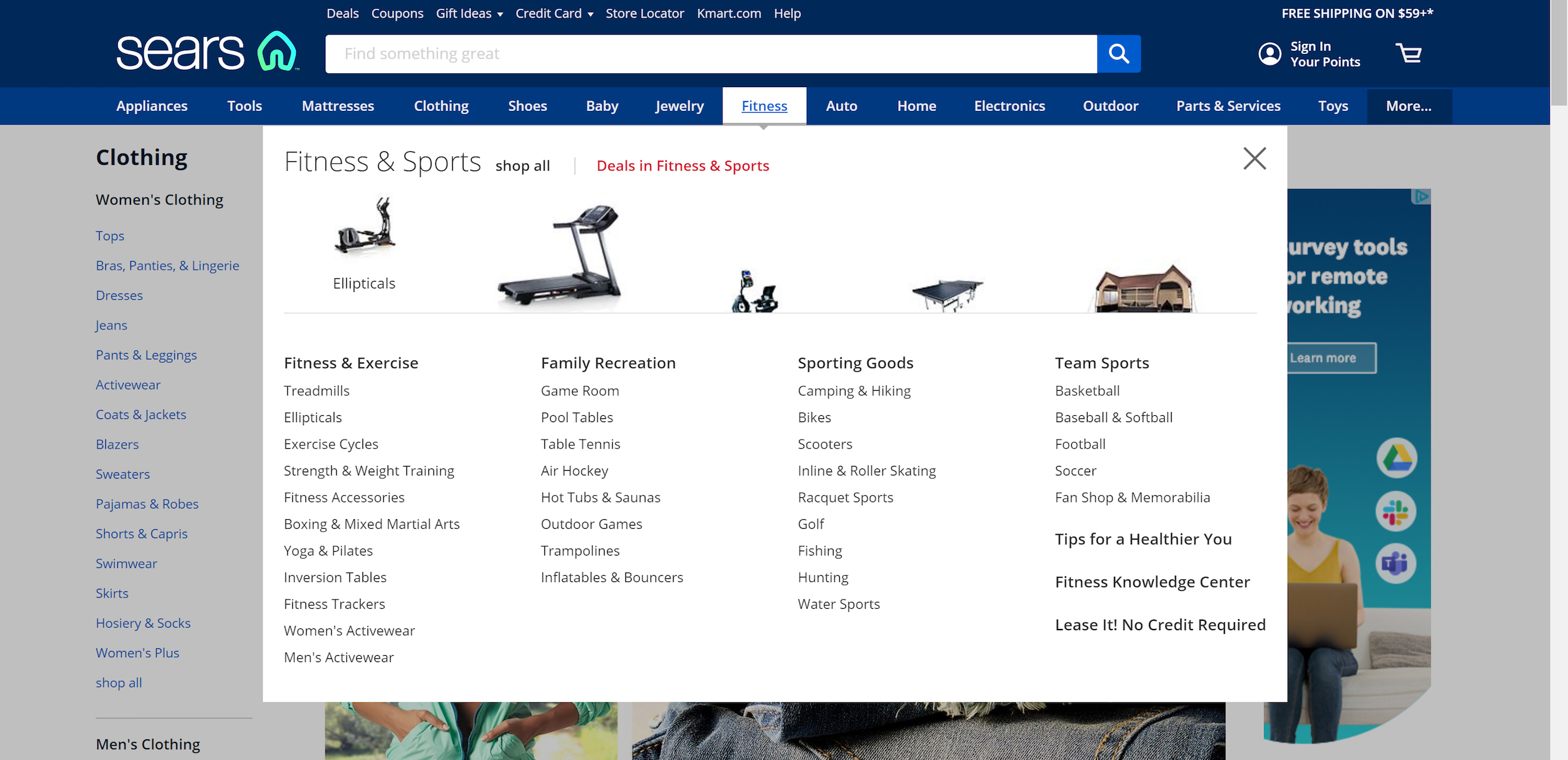Expand the Gift Ideas dropdown
Image resolution: width=1568 pixels, height=760 pixels.
[x=469, y=14]
